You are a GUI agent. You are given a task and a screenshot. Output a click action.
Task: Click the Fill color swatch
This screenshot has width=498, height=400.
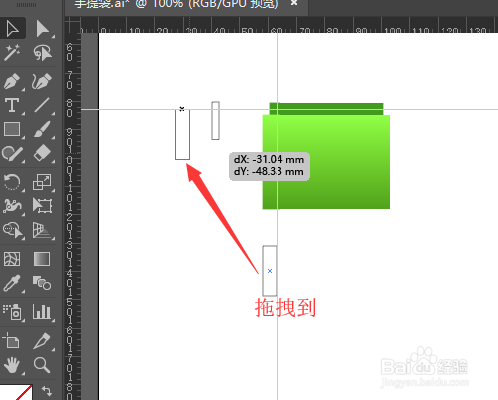coord(16,392)
